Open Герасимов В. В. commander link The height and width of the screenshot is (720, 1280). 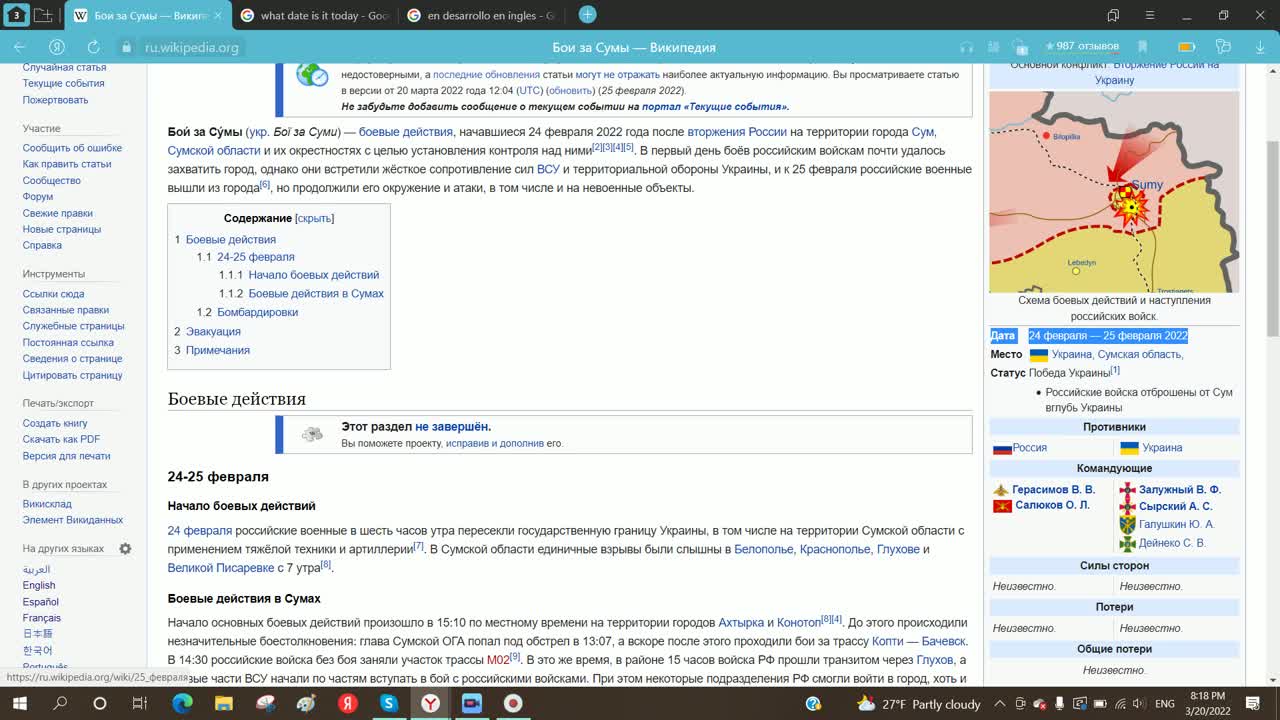click(x=1053, y=490)
